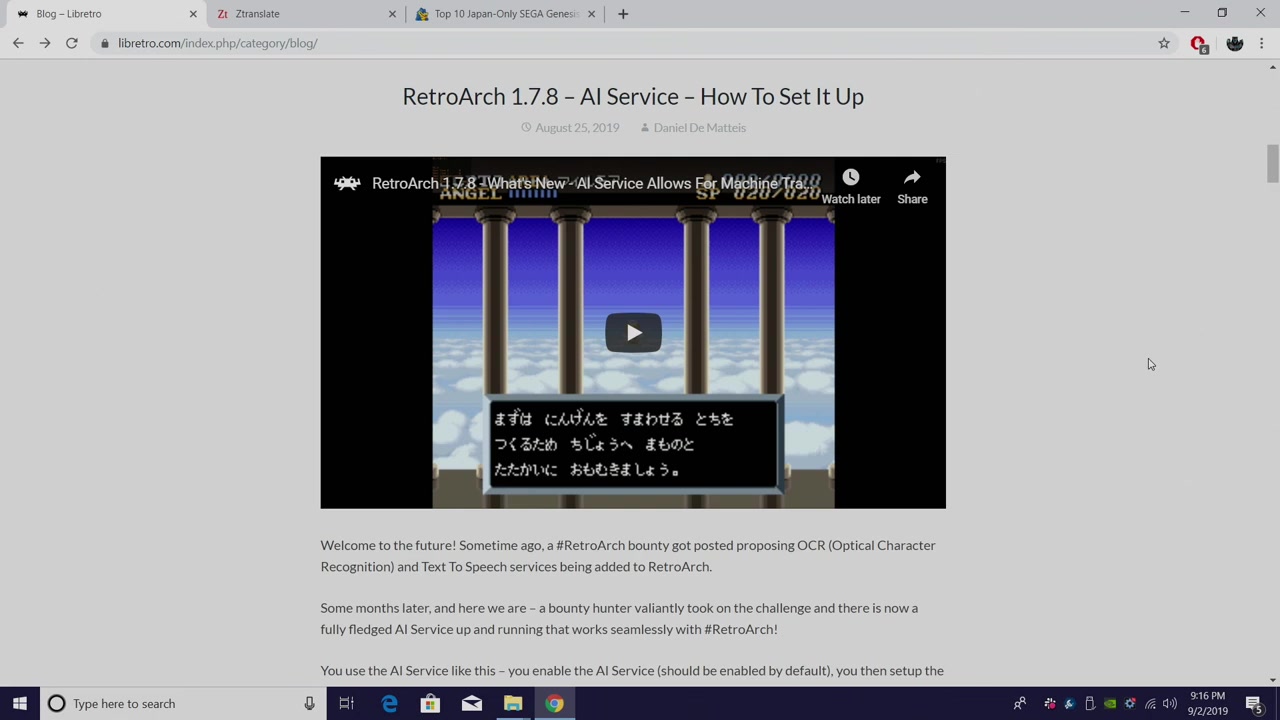Open Microsoft Store from taskbar

click(430, 704)
